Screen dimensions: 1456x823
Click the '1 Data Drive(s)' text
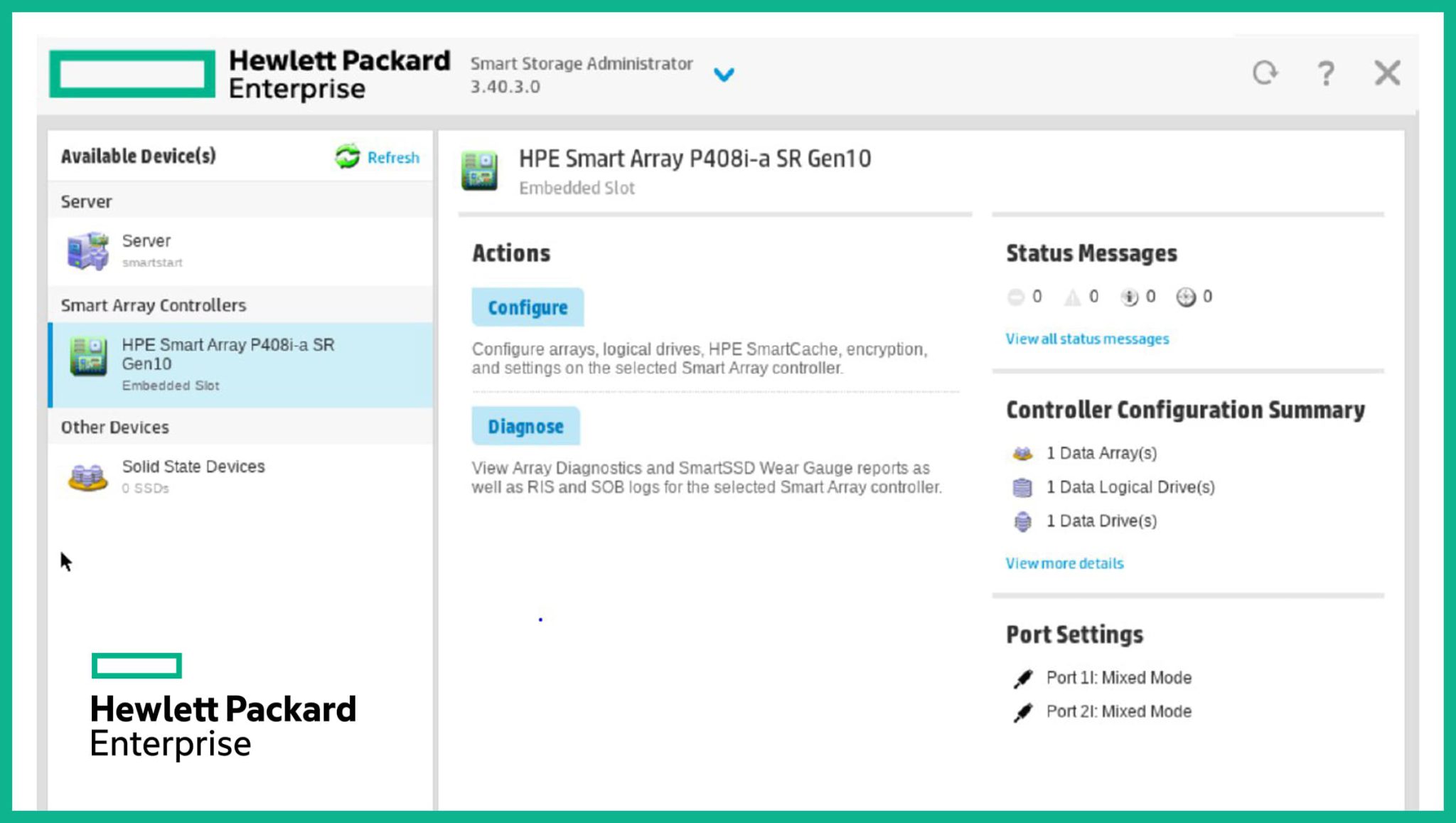coord(1101,521)
